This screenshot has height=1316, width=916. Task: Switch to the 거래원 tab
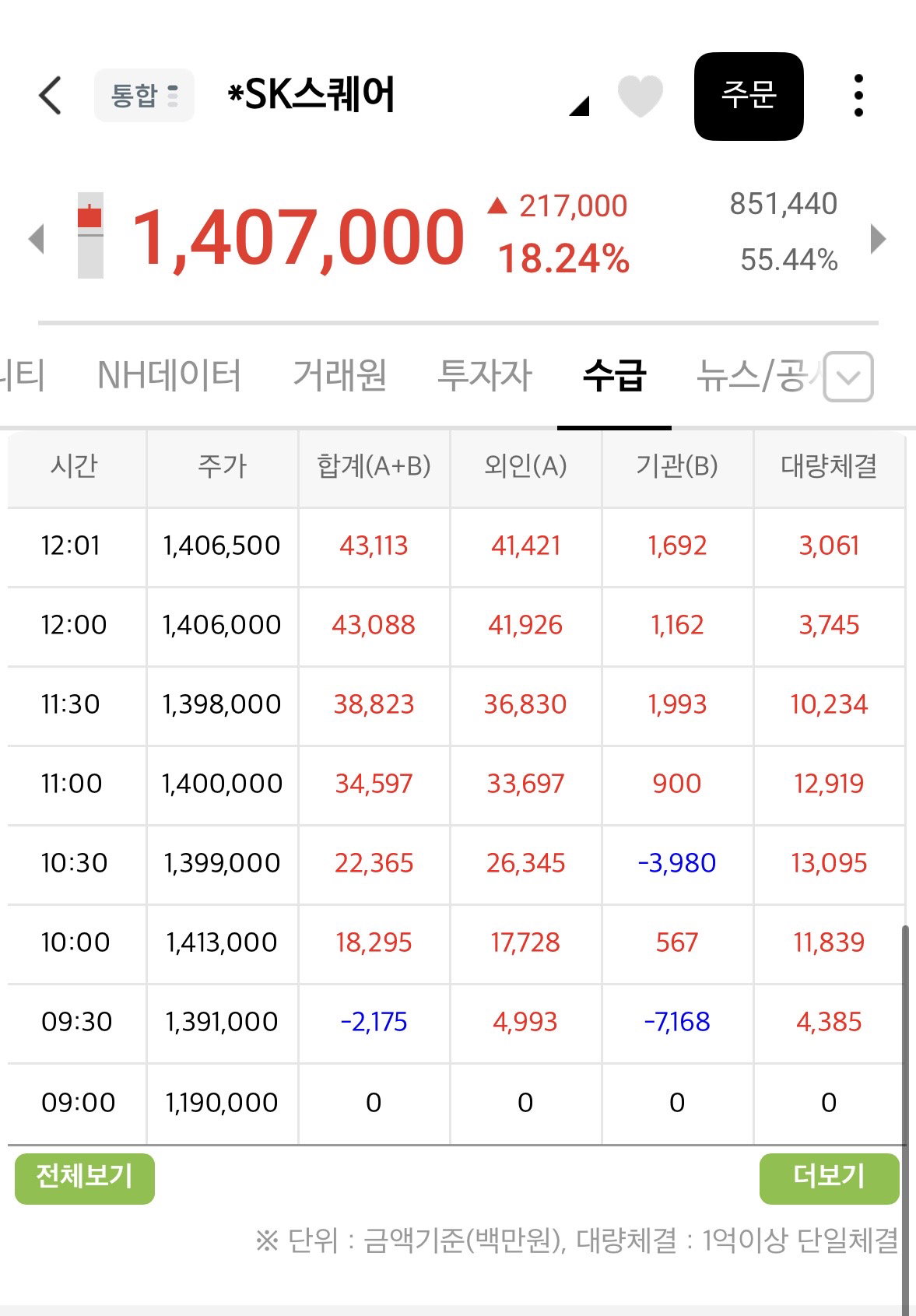tap(339, 375)
